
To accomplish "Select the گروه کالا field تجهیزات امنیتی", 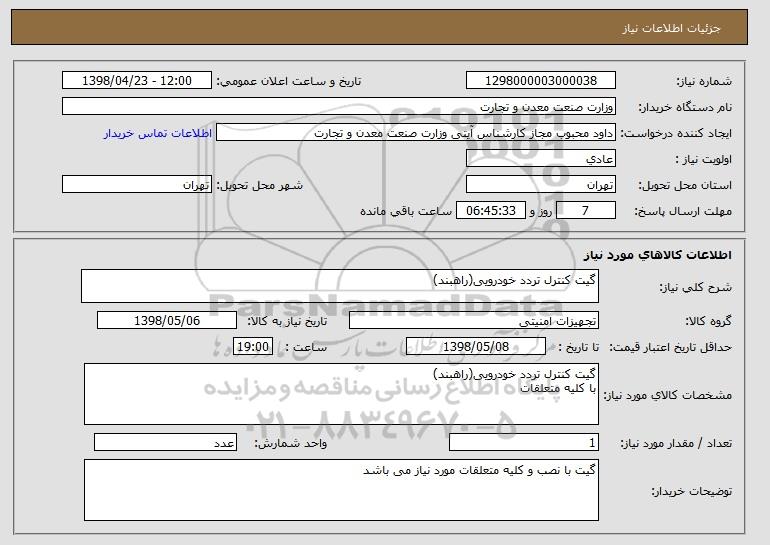I will tap(474, 321).
